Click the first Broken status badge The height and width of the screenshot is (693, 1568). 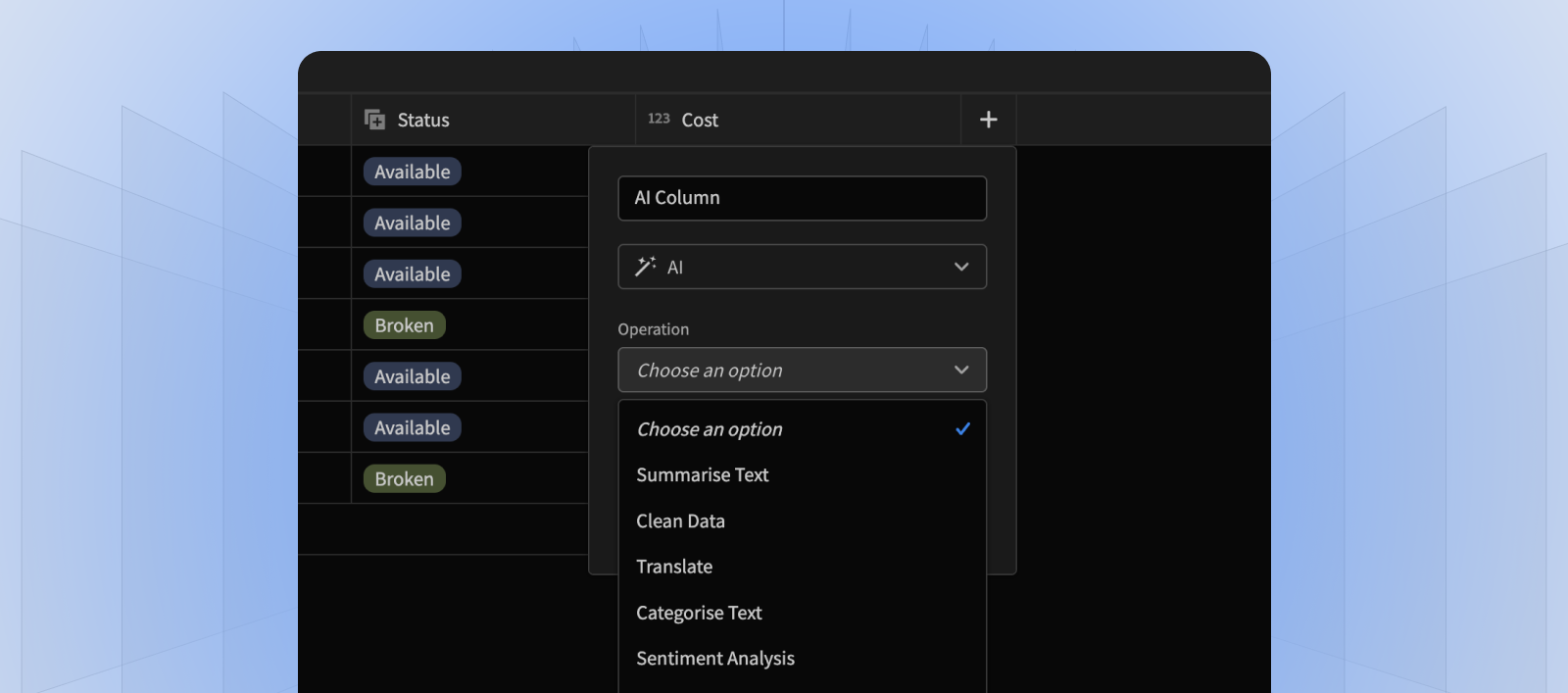click(x=404, y=325)
